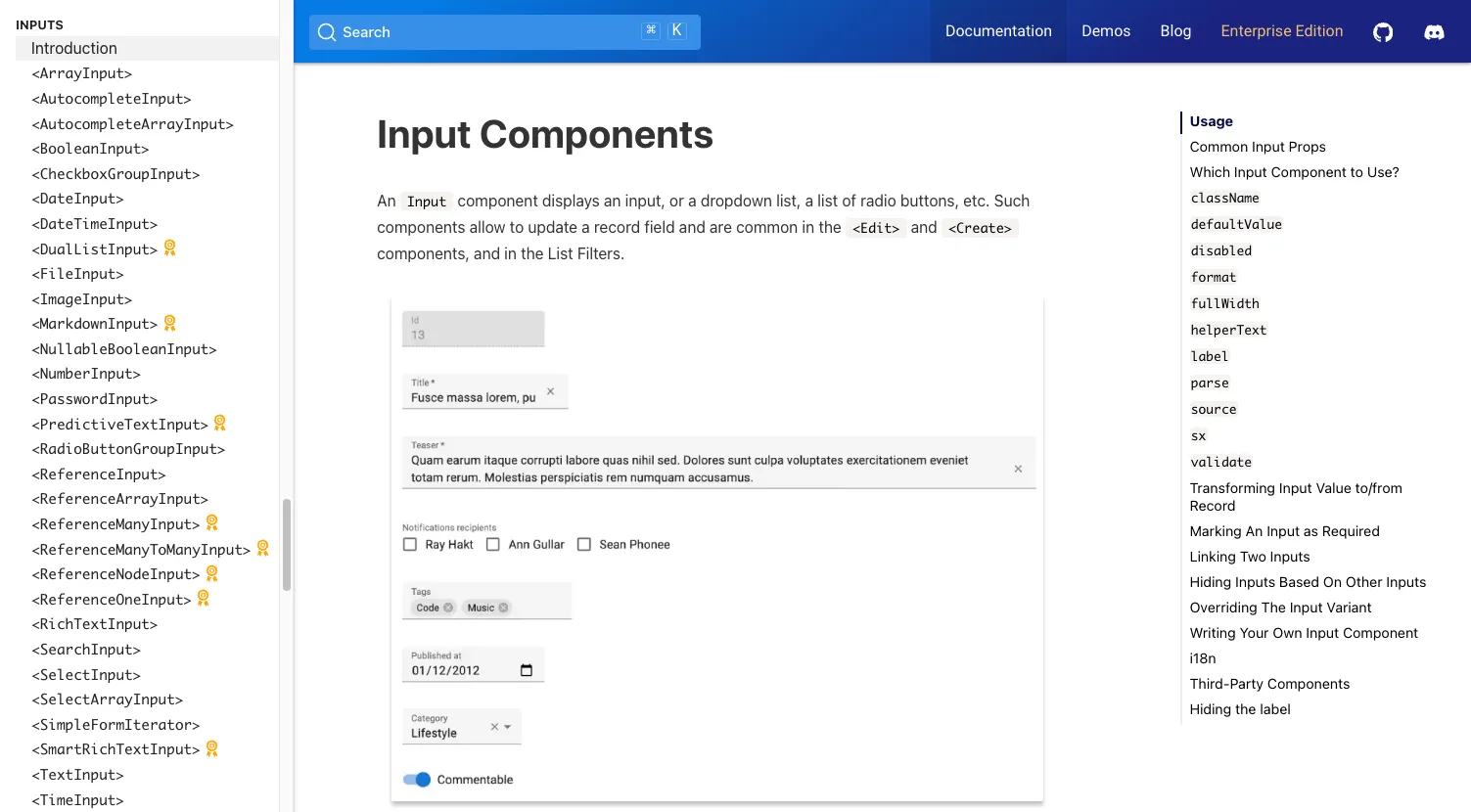Screen dimensions: 1471x812
Task: Remove the Music tag chip
Action: click(x=503, y=607)
